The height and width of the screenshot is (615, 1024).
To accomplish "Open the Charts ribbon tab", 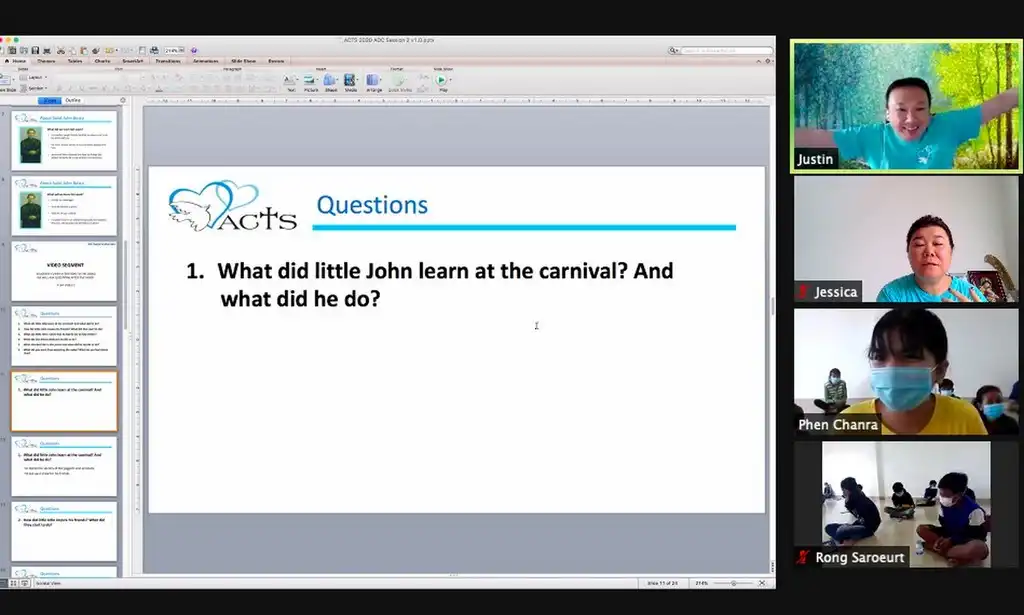I will coord(103,61).
